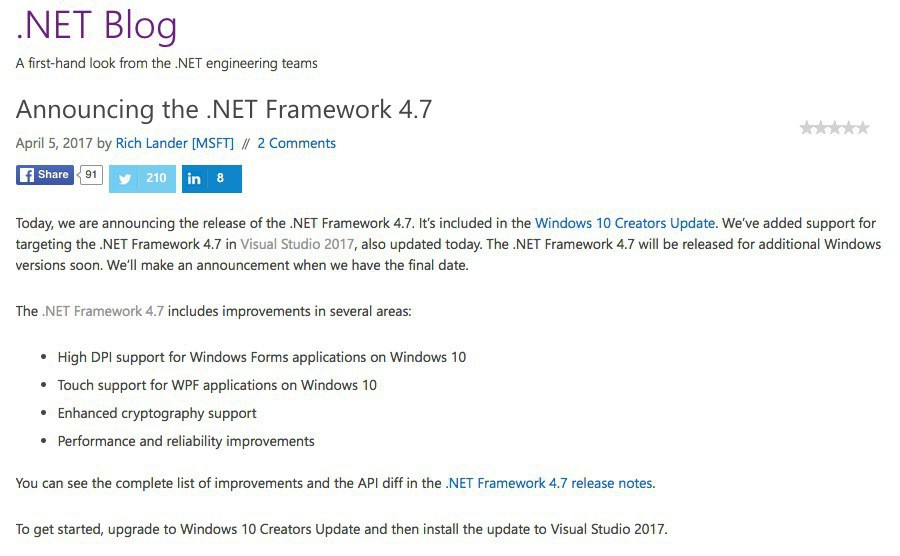Viewport: 900px width, 556px height.
Task: Jump to the 2 Comments section
Action: point(296,143)
